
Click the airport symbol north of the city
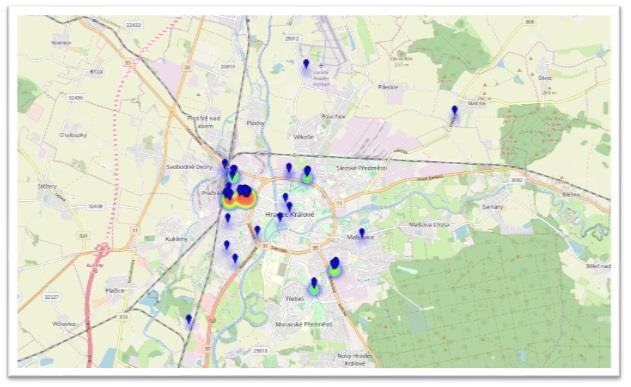pyautogui.click(x=321, y=65)
